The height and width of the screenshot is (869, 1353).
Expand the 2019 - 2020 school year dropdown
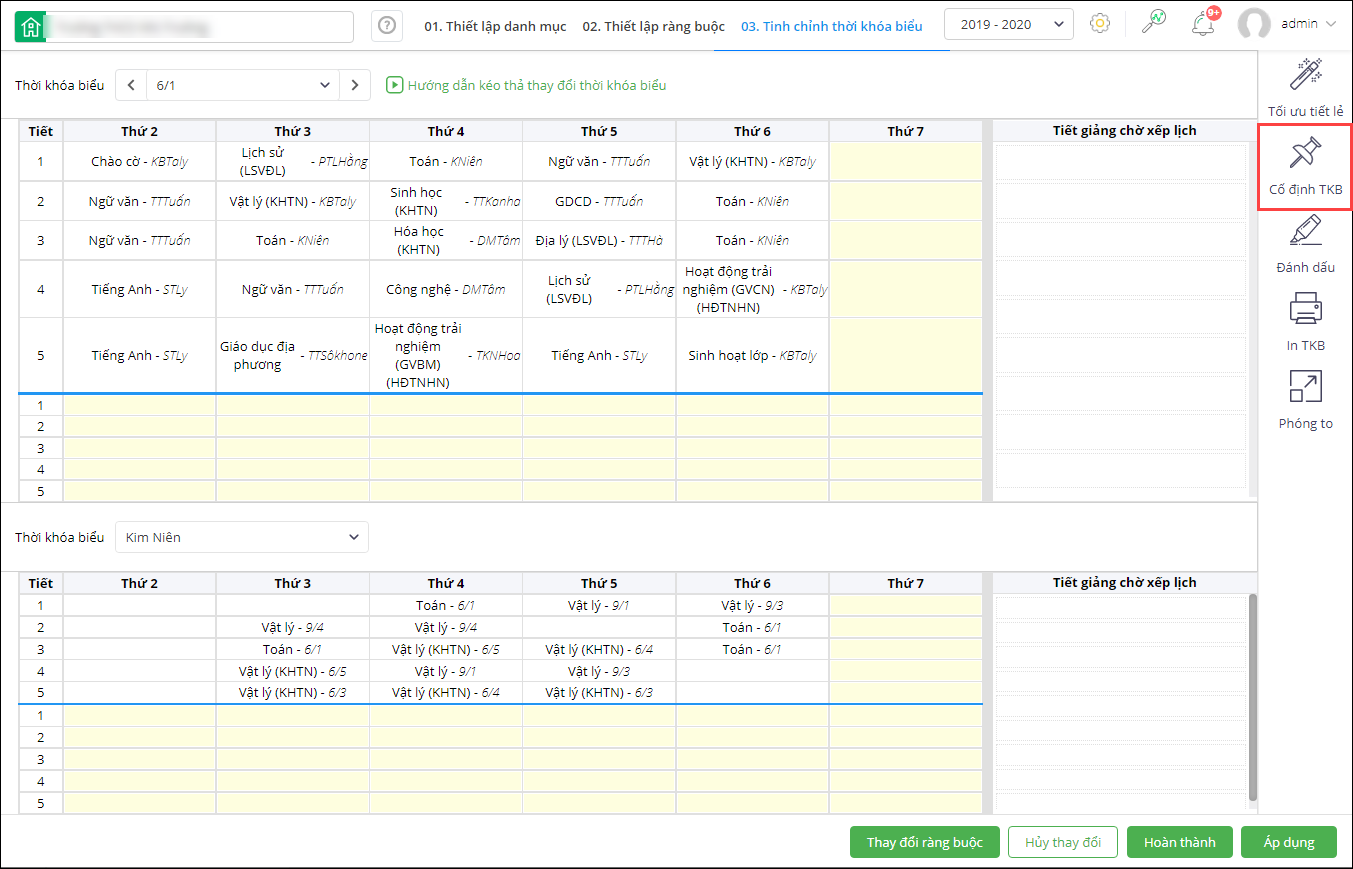[x=1009, y=25]
